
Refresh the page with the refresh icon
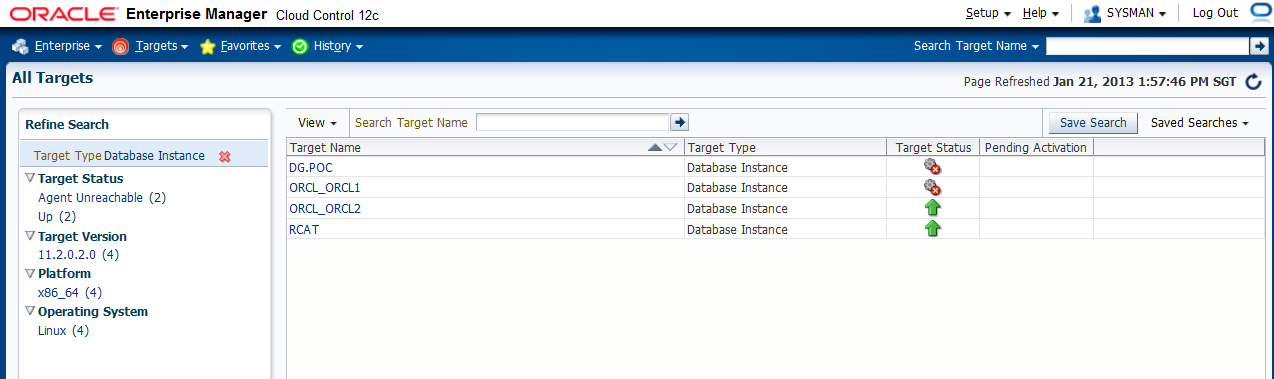tap(1254, 82)
